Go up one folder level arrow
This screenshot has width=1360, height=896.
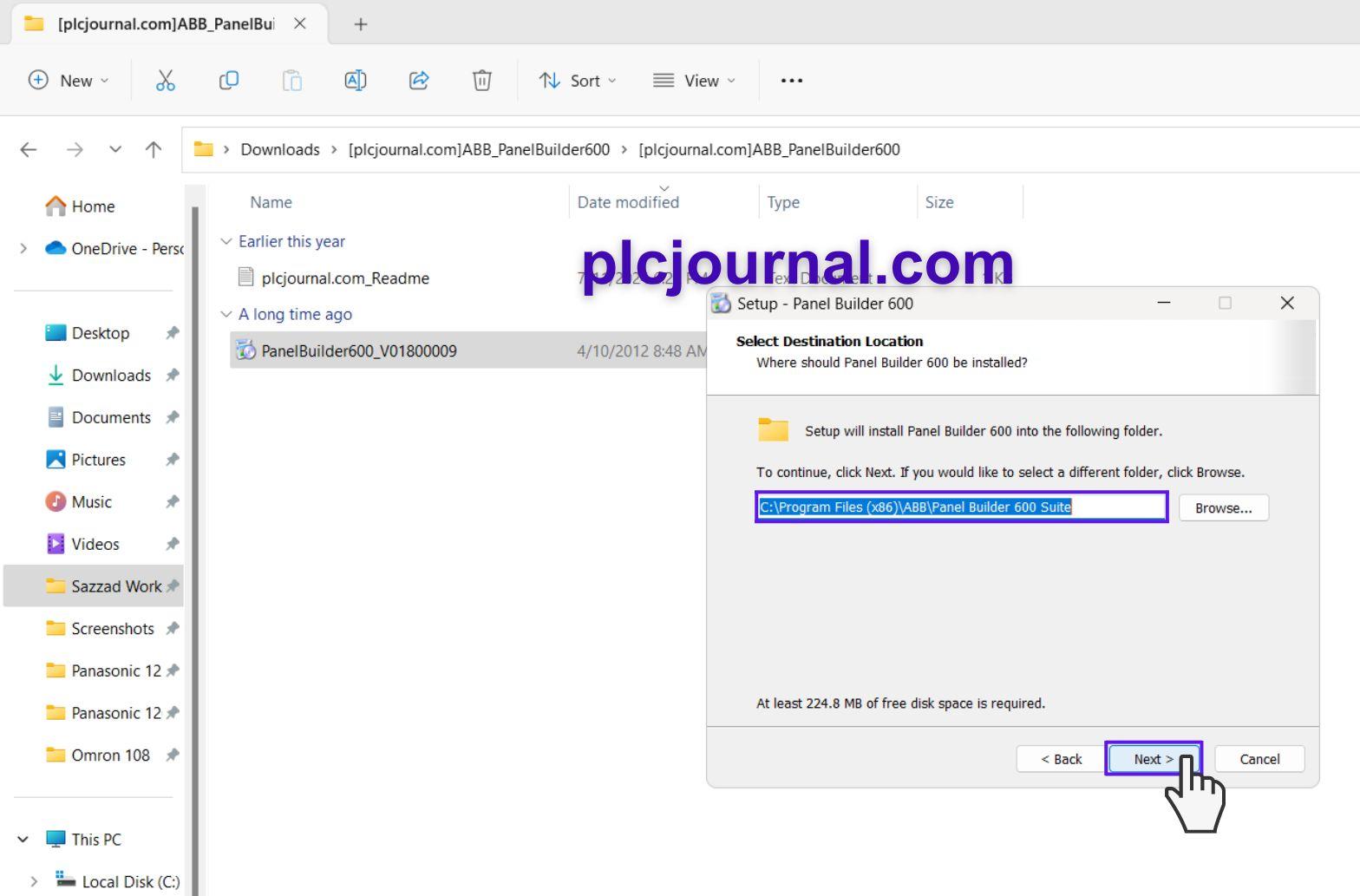[x=154, y=149]
